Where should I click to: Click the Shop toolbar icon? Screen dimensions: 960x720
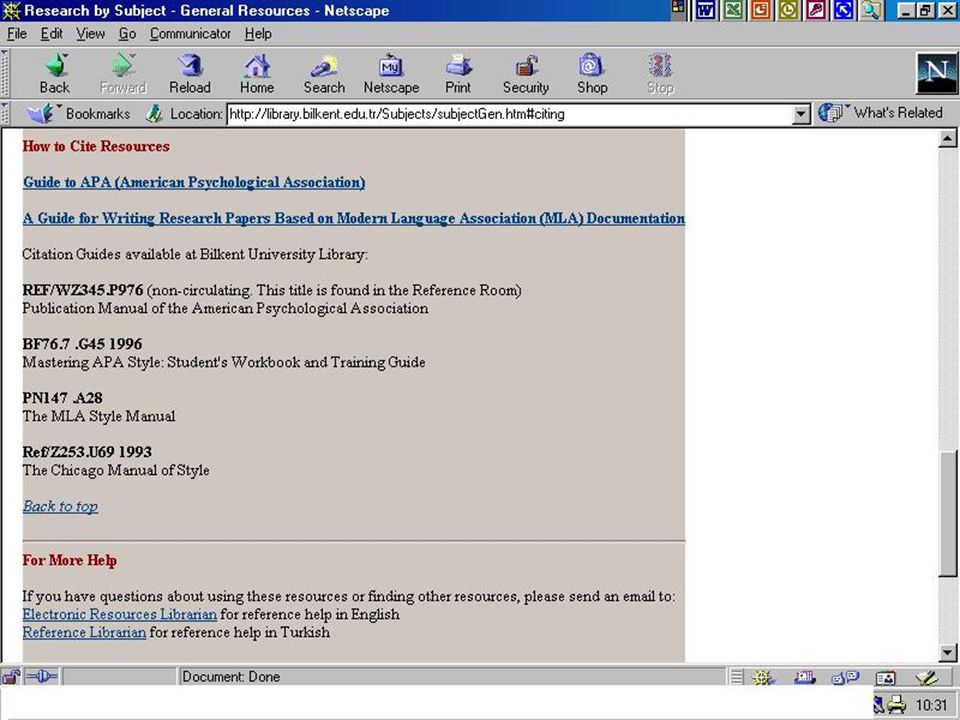[592, 73]
